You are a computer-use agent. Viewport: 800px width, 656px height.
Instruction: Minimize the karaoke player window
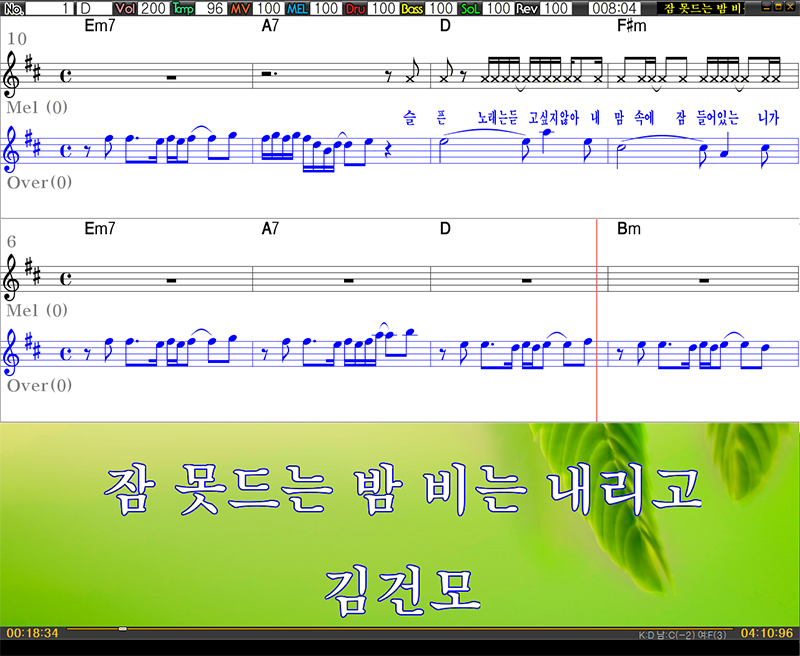766,7
